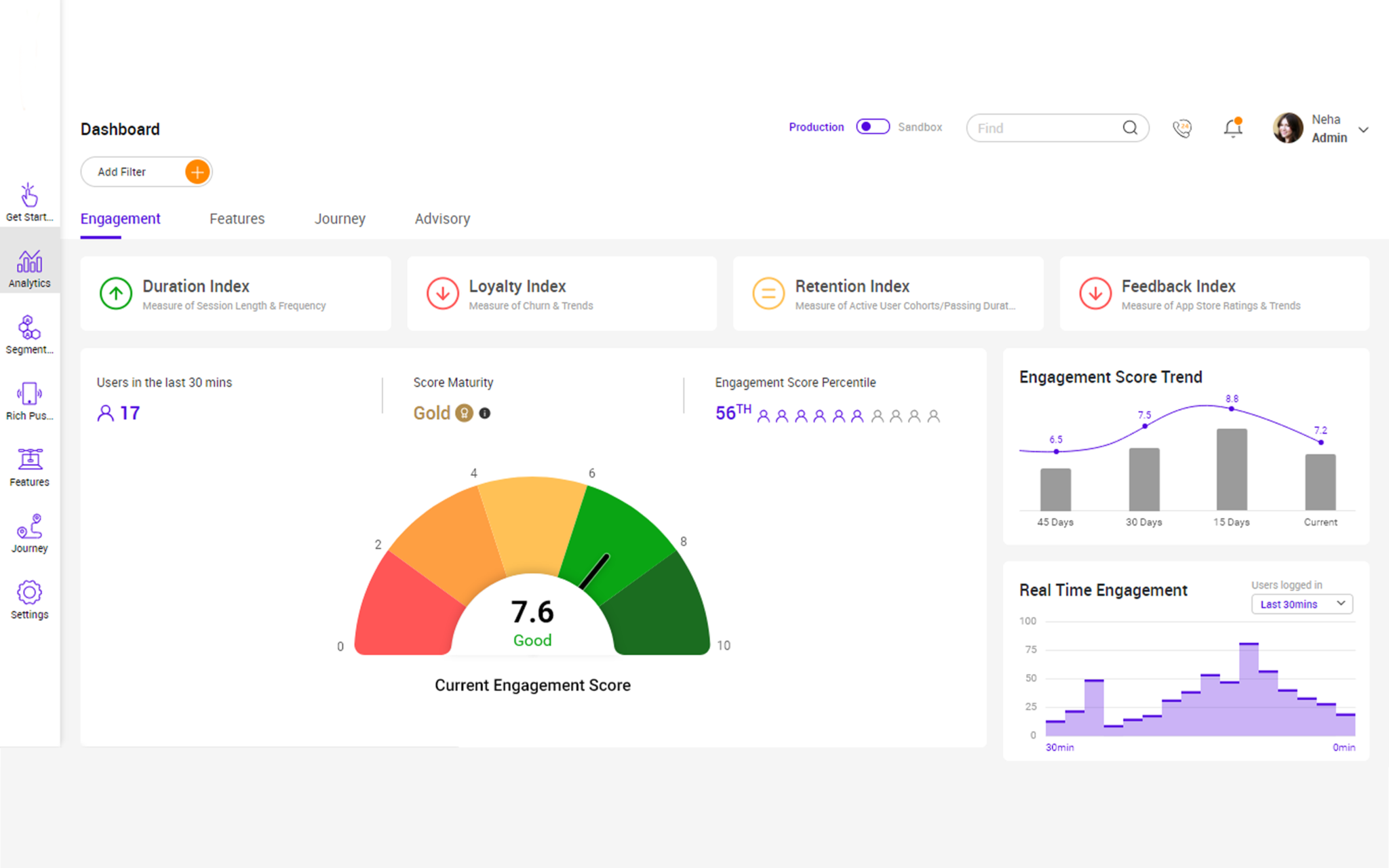Open the Features sidebar icon
Image resolution: width=1389 pixels, height=868 pixels.
[29, 468]
